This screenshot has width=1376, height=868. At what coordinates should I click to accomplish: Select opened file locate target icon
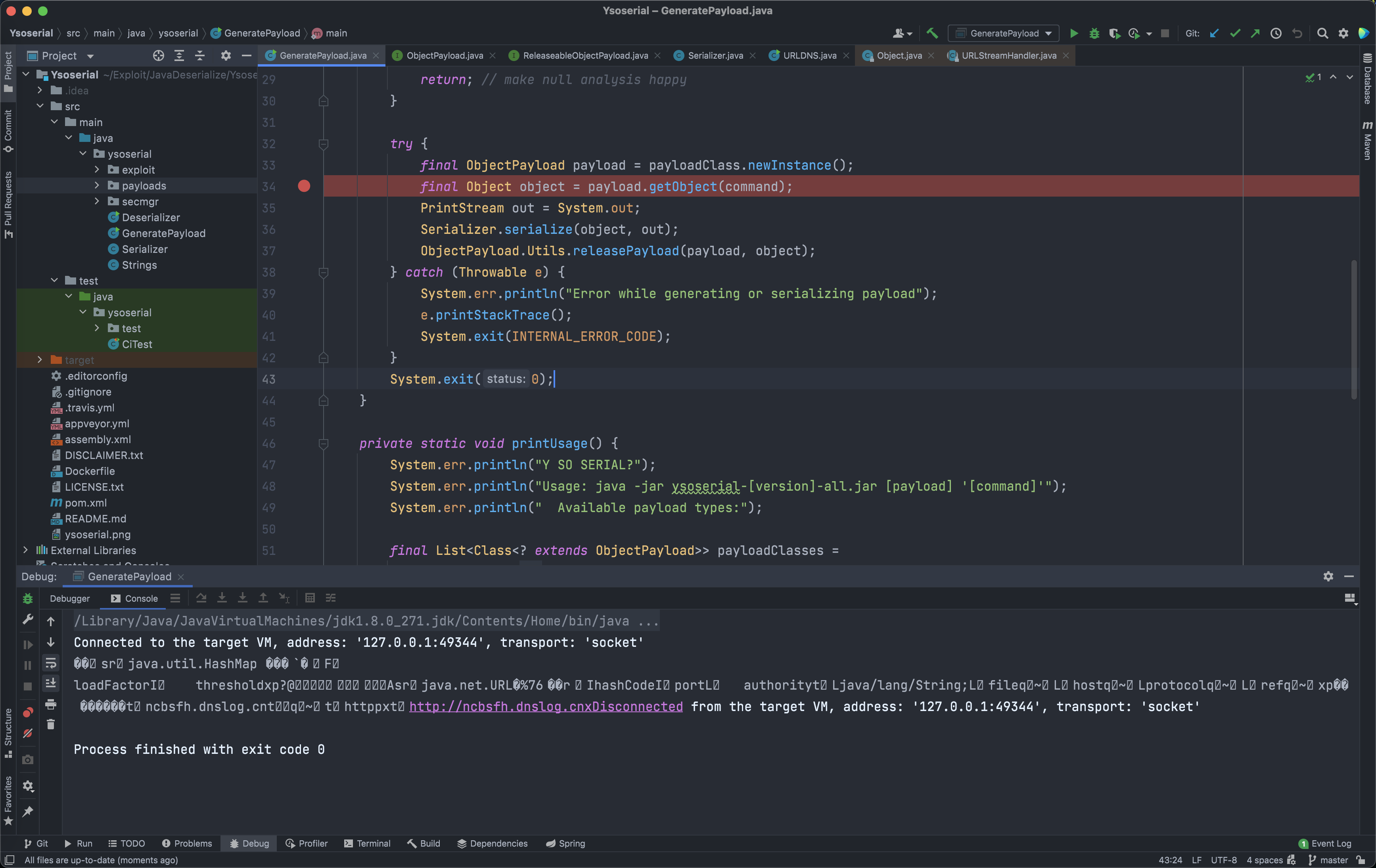(158, 55)
